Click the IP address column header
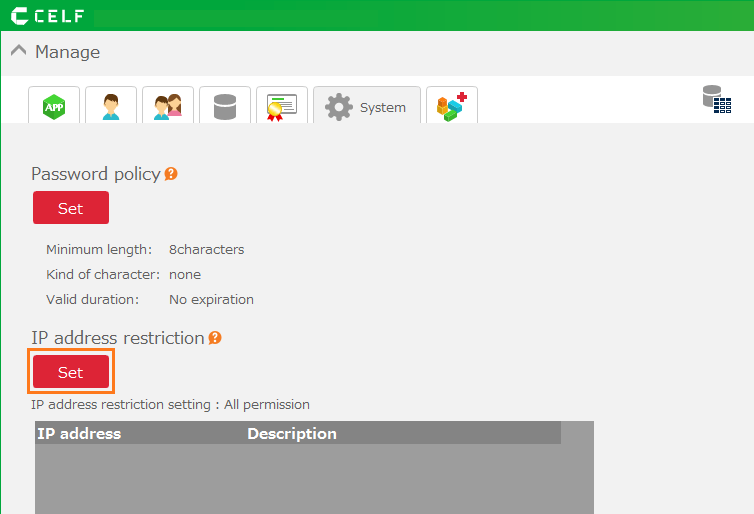 click(79, 433)
